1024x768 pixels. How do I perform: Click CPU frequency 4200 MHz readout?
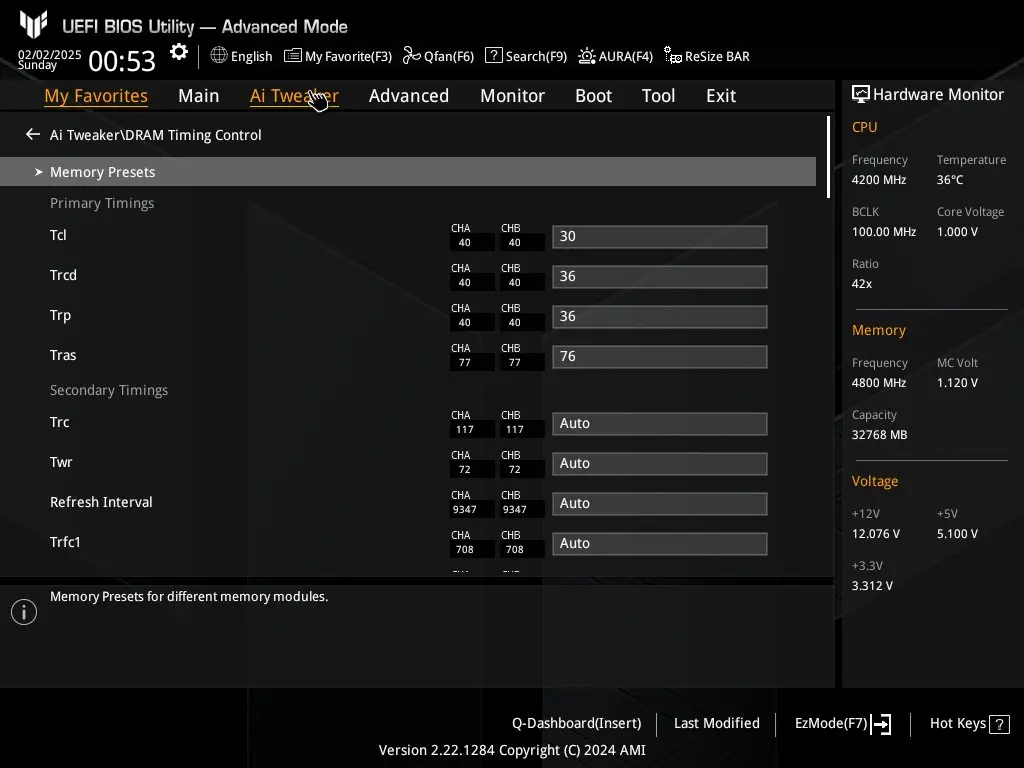pyautogui.click(x=879, y=180)
